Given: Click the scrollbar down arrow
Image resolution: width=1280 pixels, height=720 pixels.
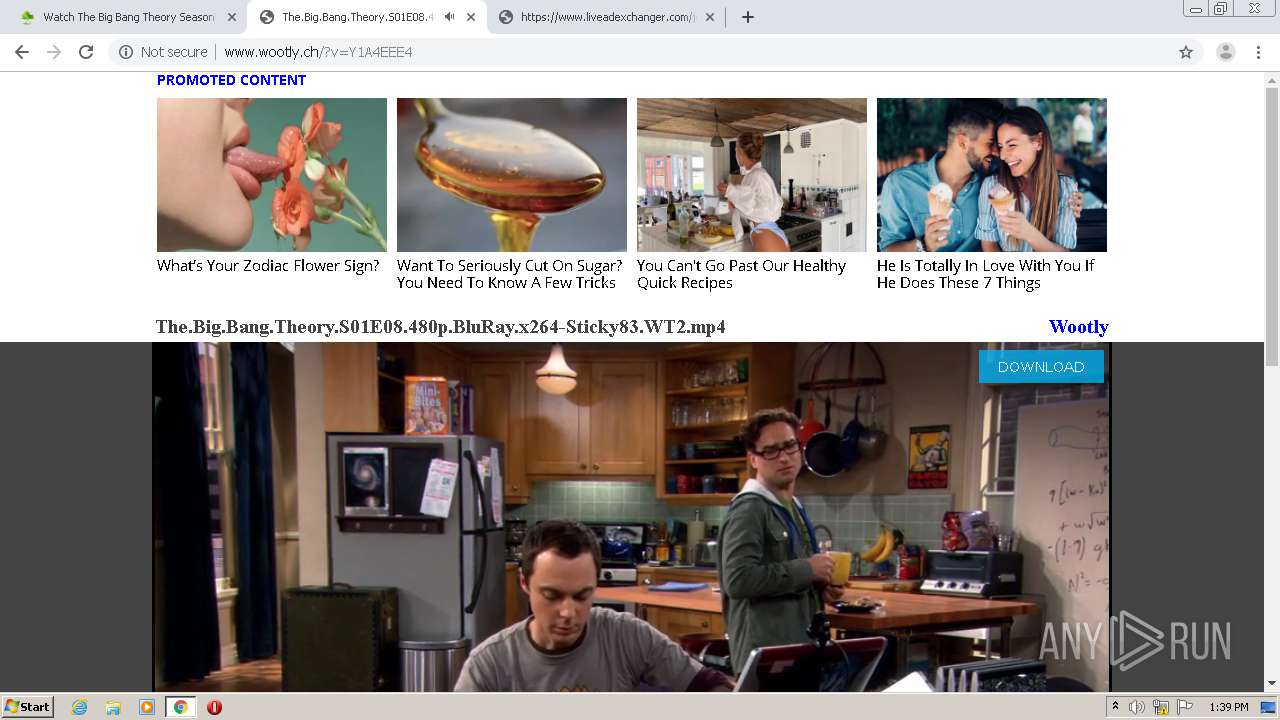Looking at the screenshot, I should (1272, 684).
